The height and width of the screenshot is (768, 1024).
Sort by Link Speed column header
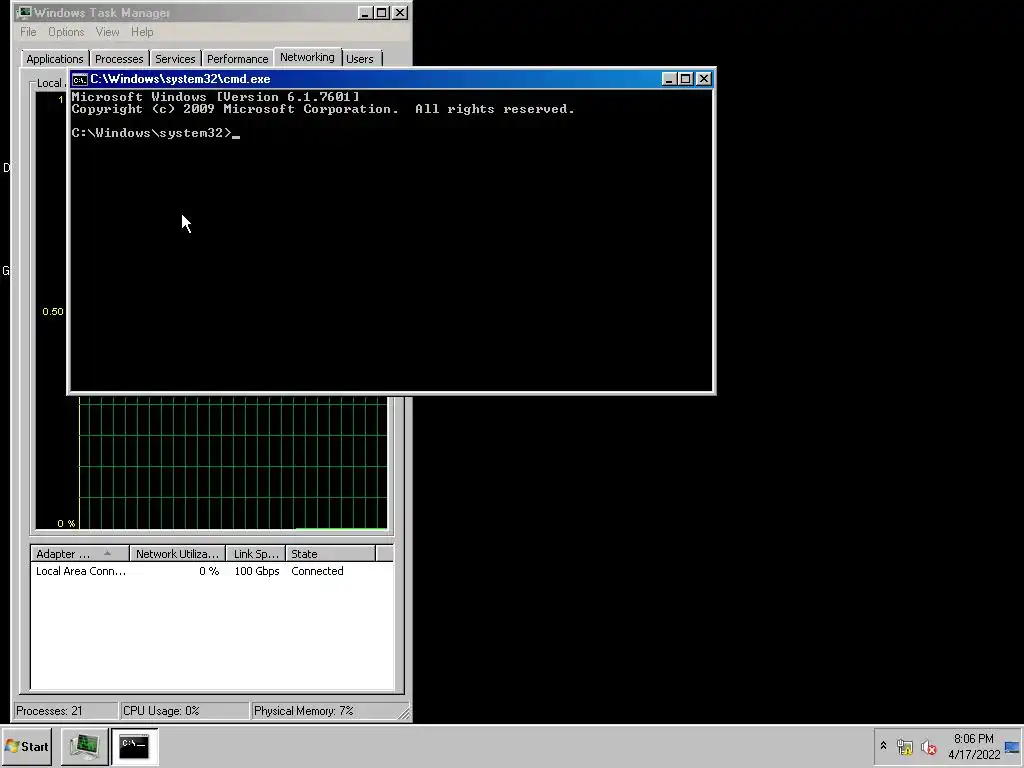coord(255,554)
